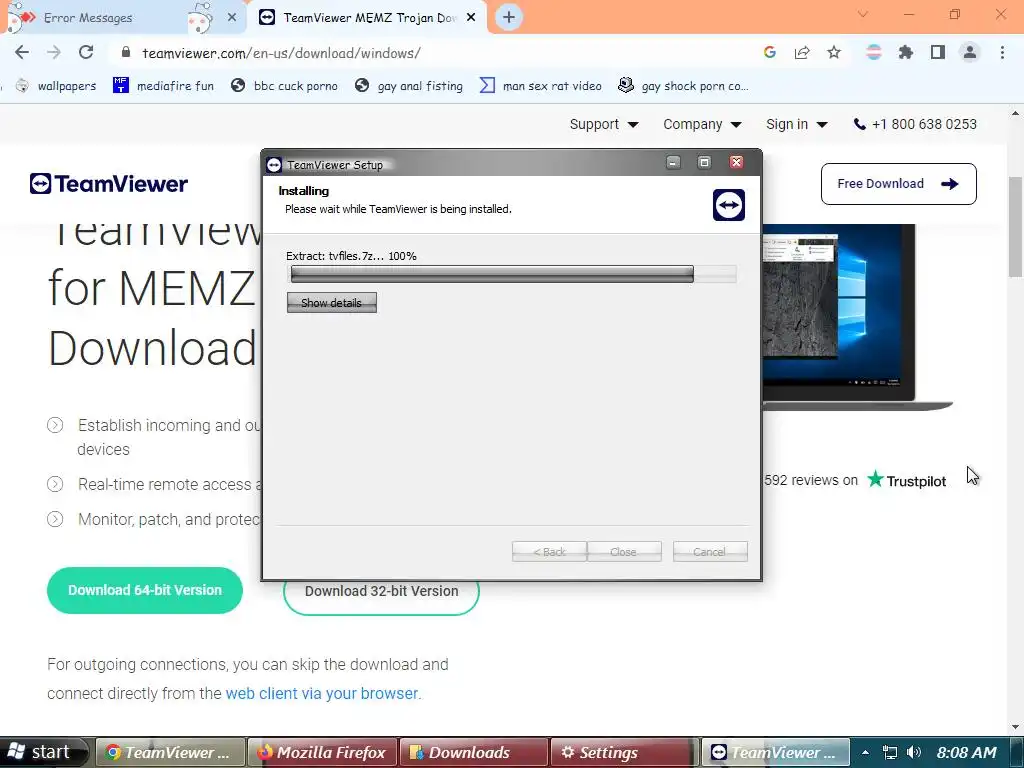The height and width of the screenshot is (768, 1024).
Task: Click the scrollbar down arrow
Action: pos(1016,727)
